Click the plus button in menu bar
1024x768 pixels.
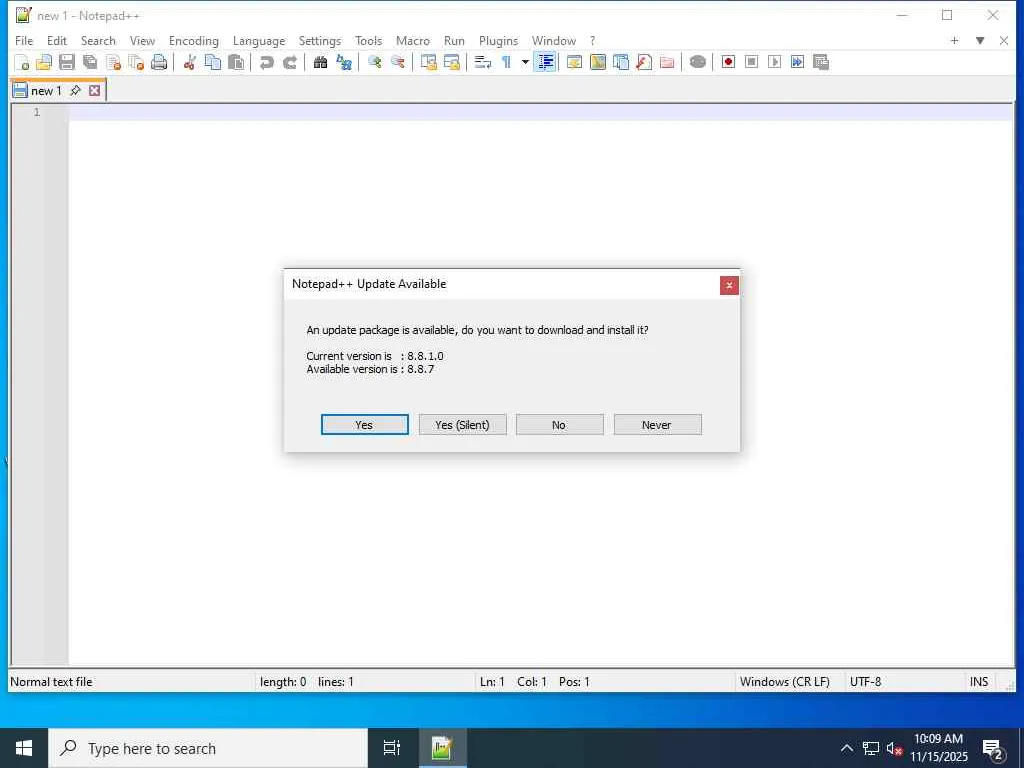pyautogui.click(x=954, y=40)
